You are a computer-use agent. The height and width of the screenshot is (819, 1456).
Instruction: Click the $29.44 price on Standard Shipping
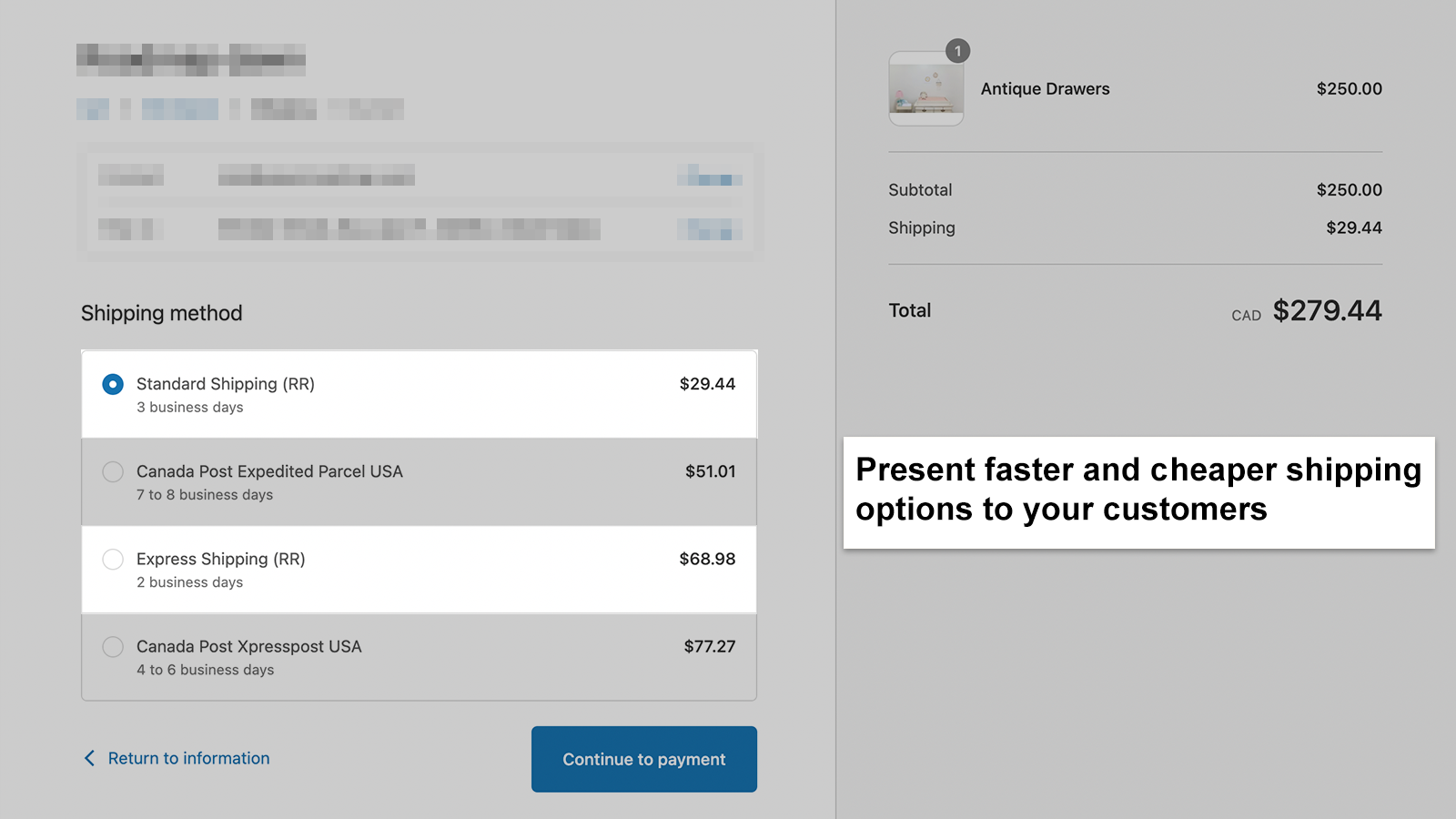(706, 383)
